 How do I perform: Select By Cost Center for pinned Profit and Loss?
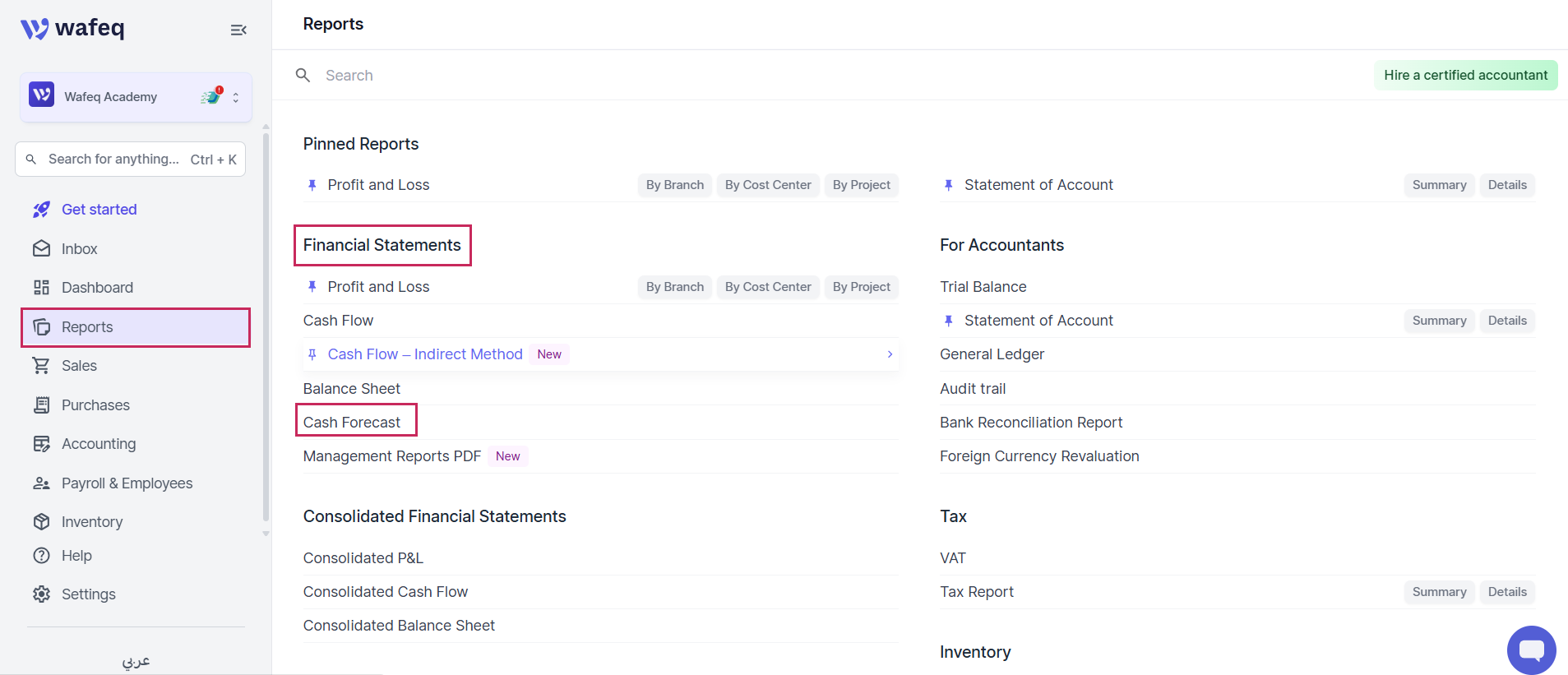[x=768, y=185]
